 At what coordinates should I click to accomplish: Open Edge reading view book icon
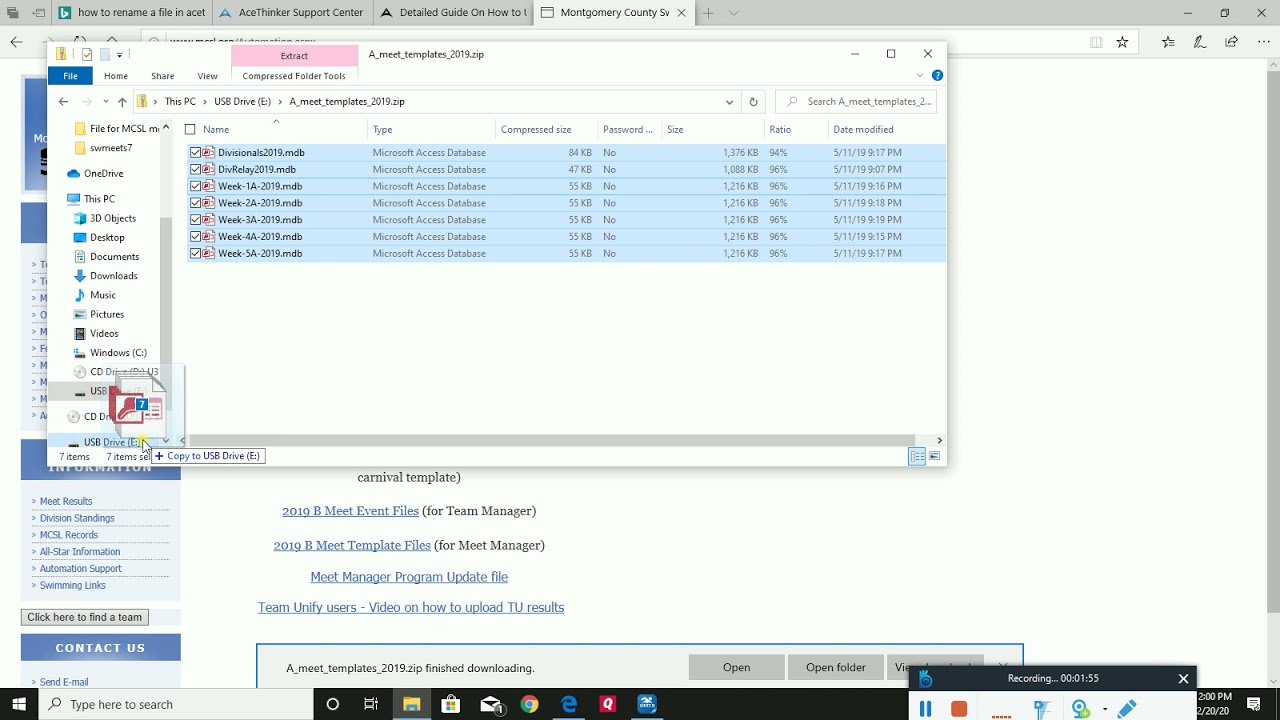(x=1096, y=42)
